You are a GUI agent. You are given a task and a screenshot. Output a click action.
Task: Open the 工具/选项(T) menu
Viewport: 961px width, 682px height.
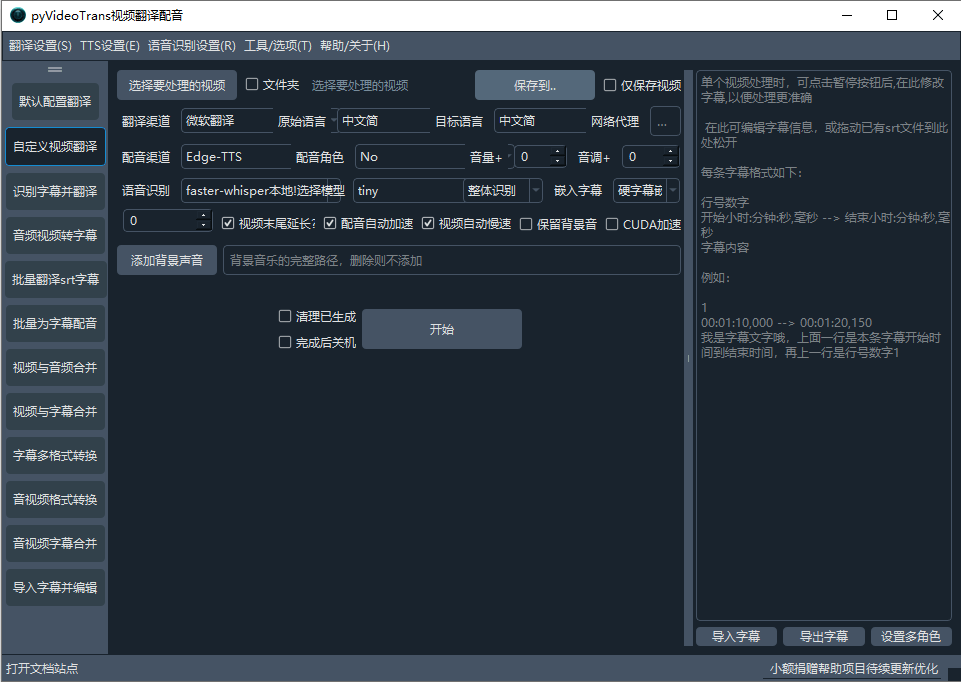[278, 46]
